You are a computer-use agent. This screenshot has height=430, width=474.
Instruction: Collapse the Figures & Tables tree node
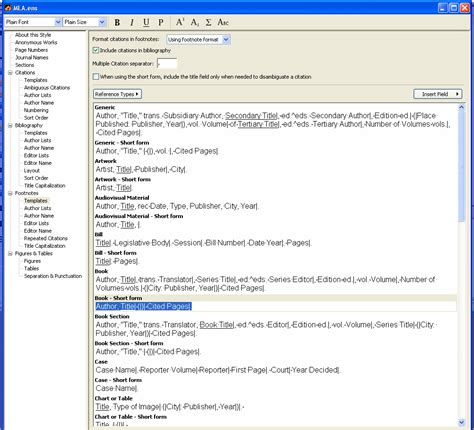click(10, 253)
